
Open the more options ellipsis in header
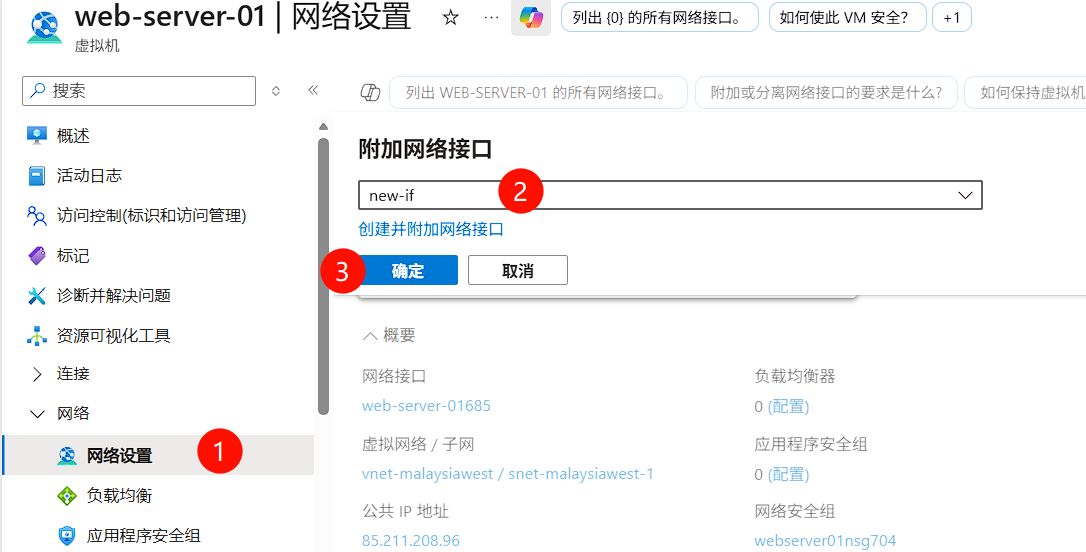pos(491,18)
